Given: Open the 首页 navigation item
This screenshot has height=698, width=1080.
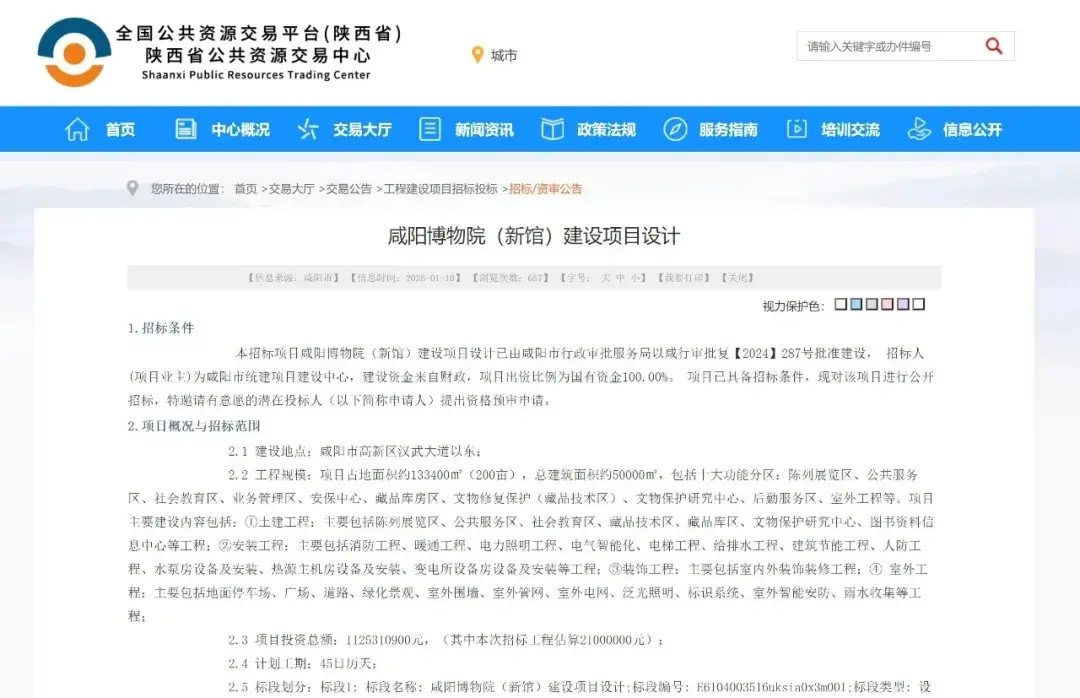Looking at the screenshot, I should (121, 130).
